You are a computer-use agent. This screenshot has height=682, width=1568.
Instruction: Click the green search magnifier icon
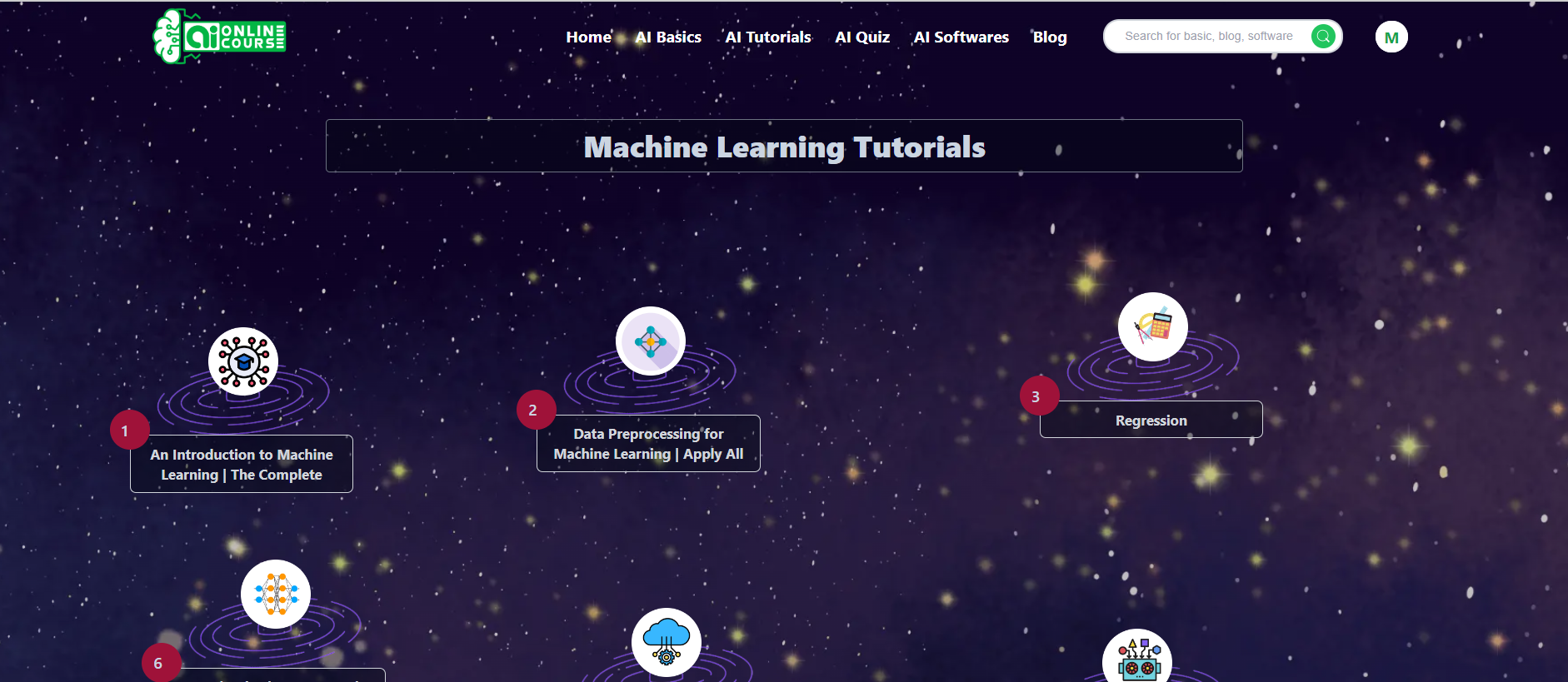click(x=1323, y=36)
